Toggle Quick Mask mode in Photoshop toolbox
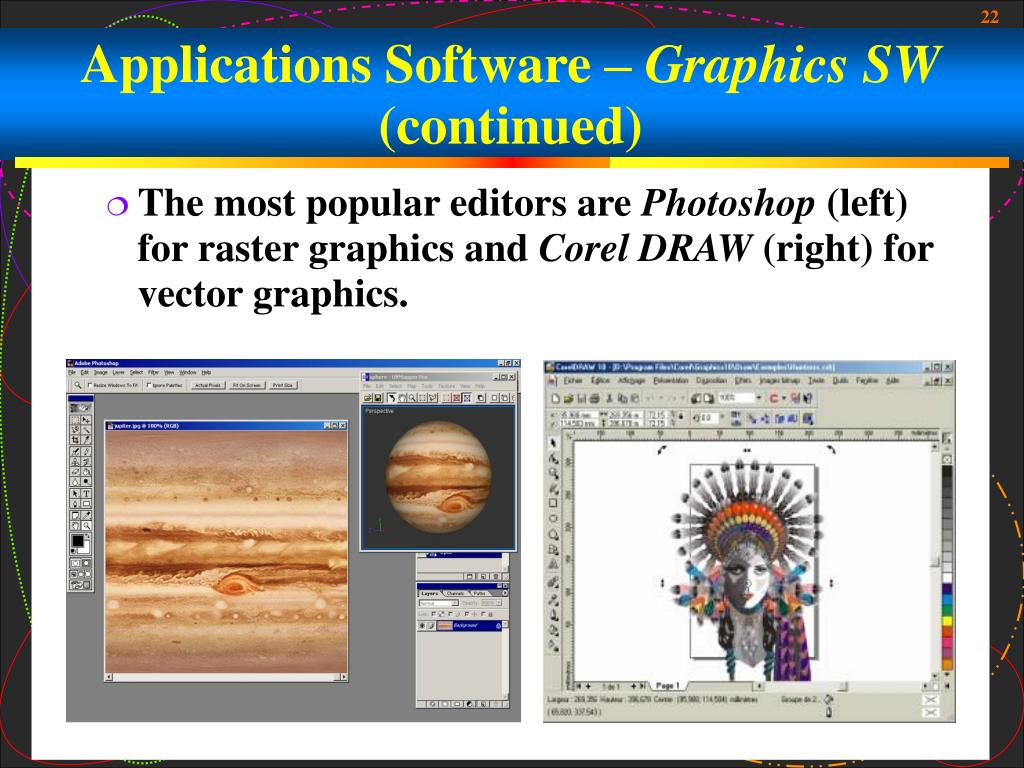 [86, 563]
